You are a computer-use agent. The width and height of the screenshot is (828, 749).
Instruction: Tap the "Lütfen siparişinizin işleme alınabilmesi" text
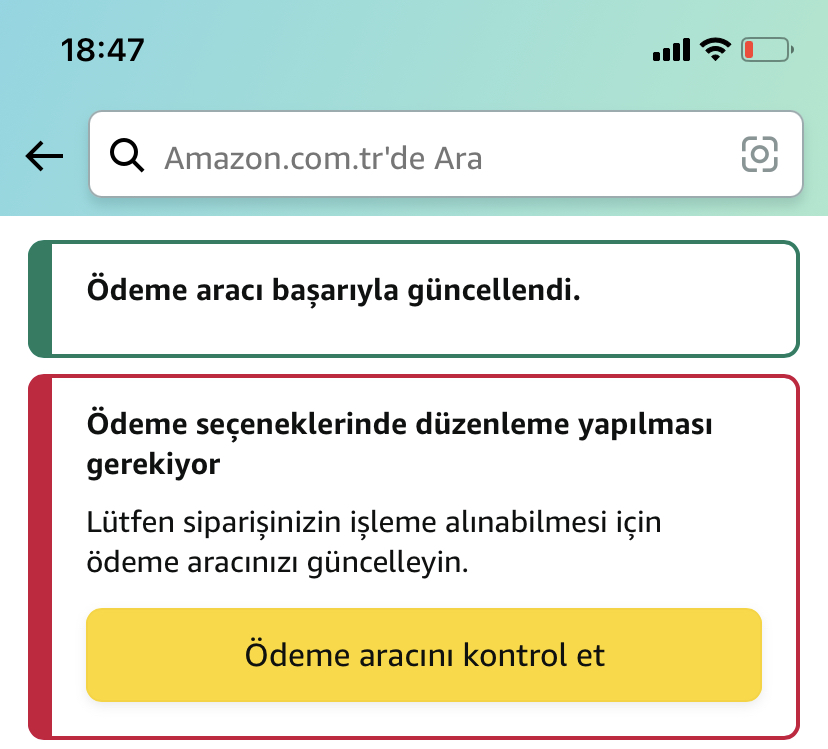pyautogui.click(x=375, y=521)
